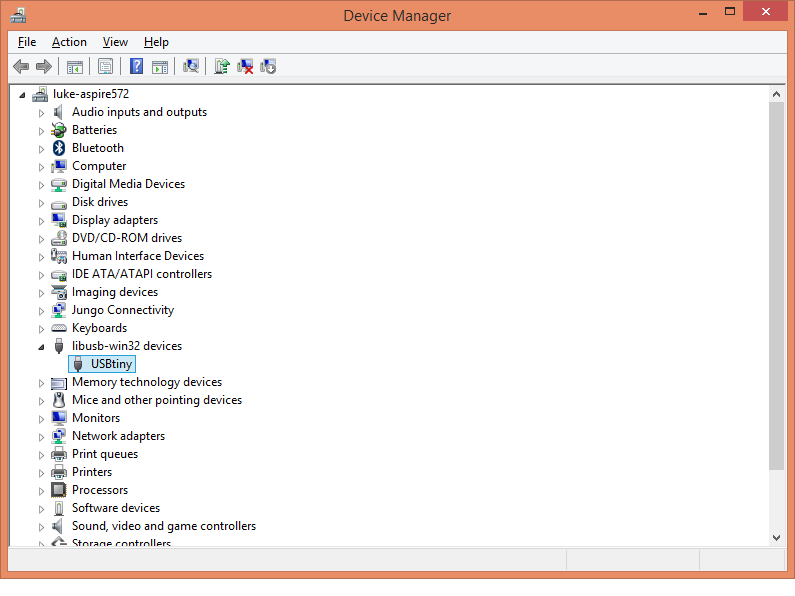
Task: Select the Software devices label
Action: (116, 508)
